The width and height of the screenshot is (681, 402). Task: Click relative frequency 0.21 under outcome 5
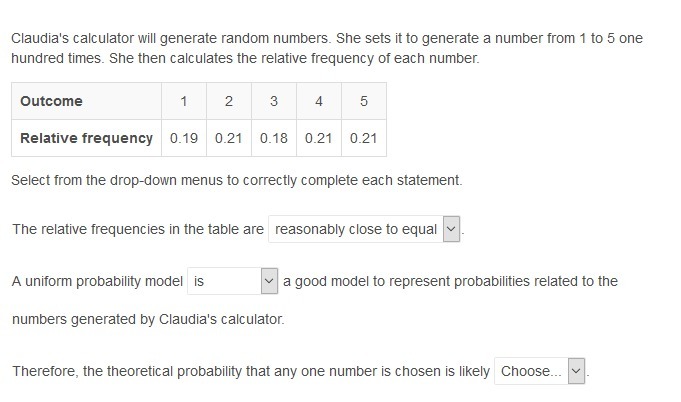pos(363,138)
